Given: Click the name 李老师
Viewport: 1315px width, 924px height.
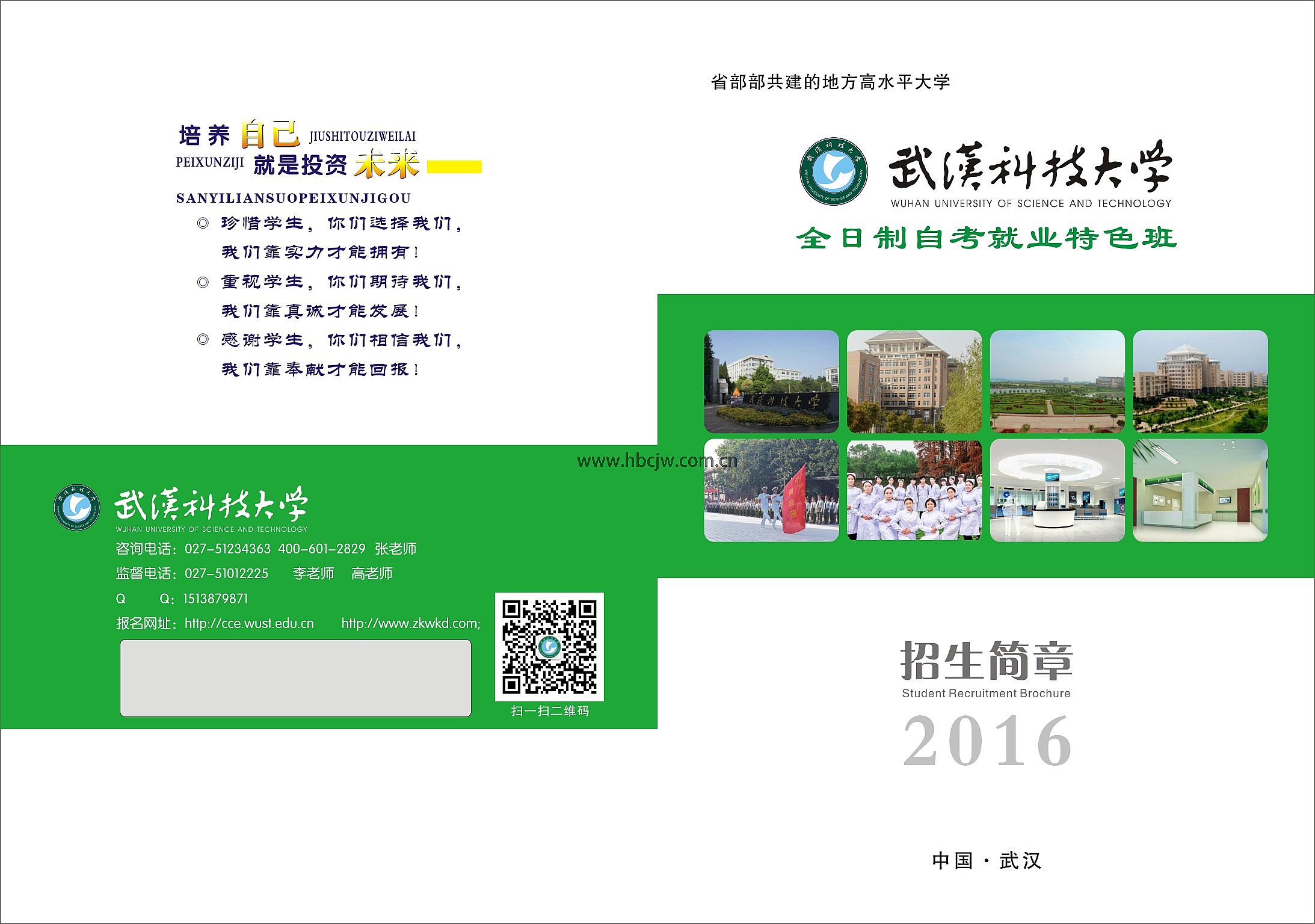Looking at the screenshot, I should pos(313,573).
